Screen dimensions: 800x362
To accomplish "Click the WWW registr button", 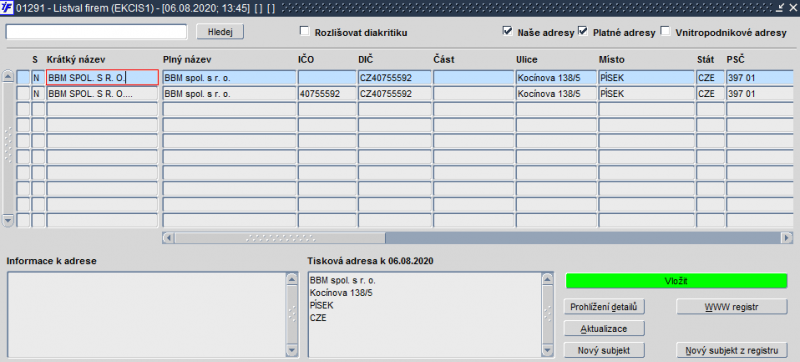I will pos(732,307).
